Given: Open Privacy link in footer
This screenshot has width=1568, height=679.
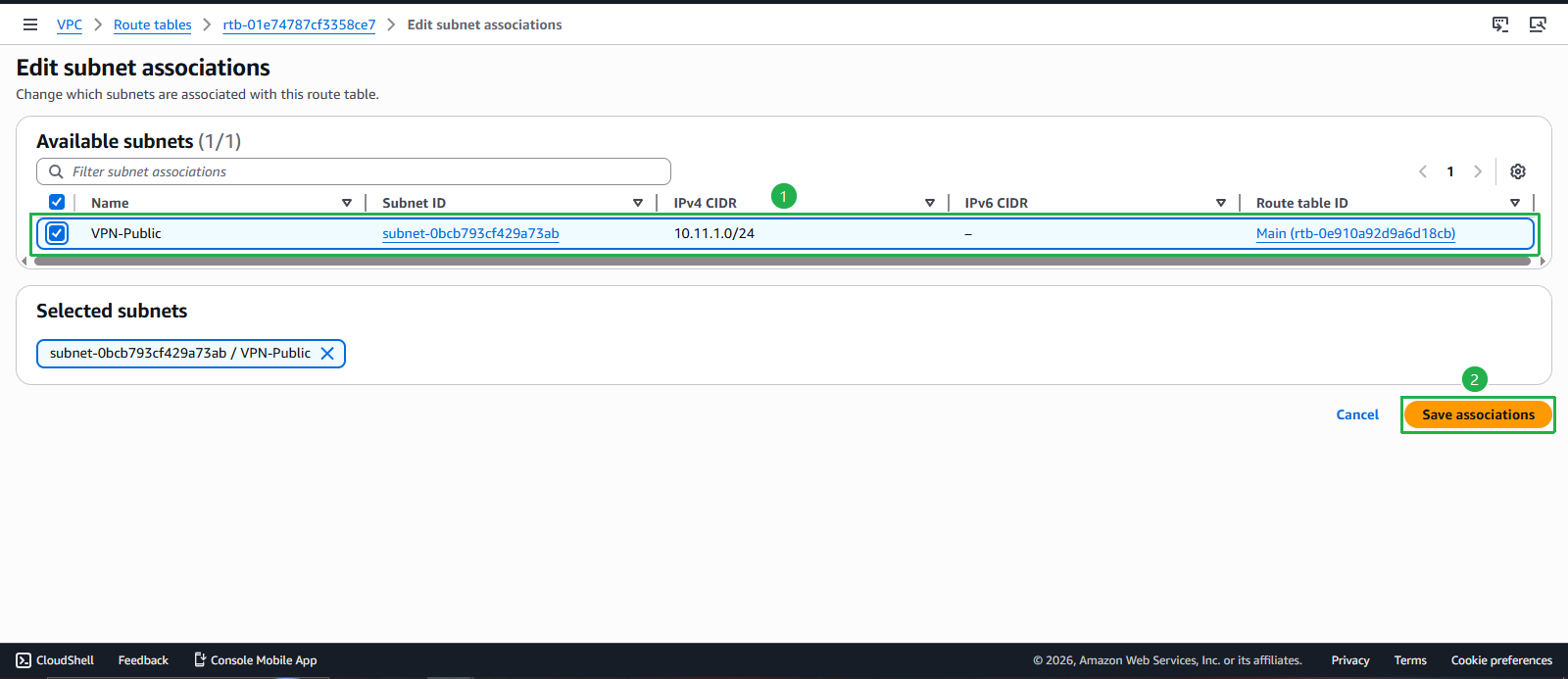Looking at the screenshot, I should pos(1350,660).
